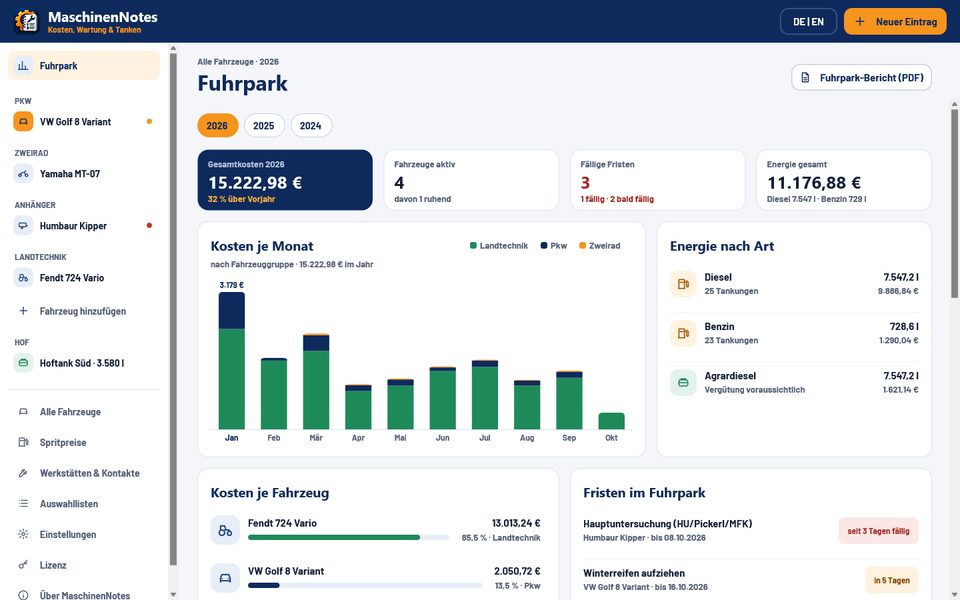Click the Mär bar in the cost chart
Image resolution: width=960 pixels, height=600 pixels.
pos(316,381)
